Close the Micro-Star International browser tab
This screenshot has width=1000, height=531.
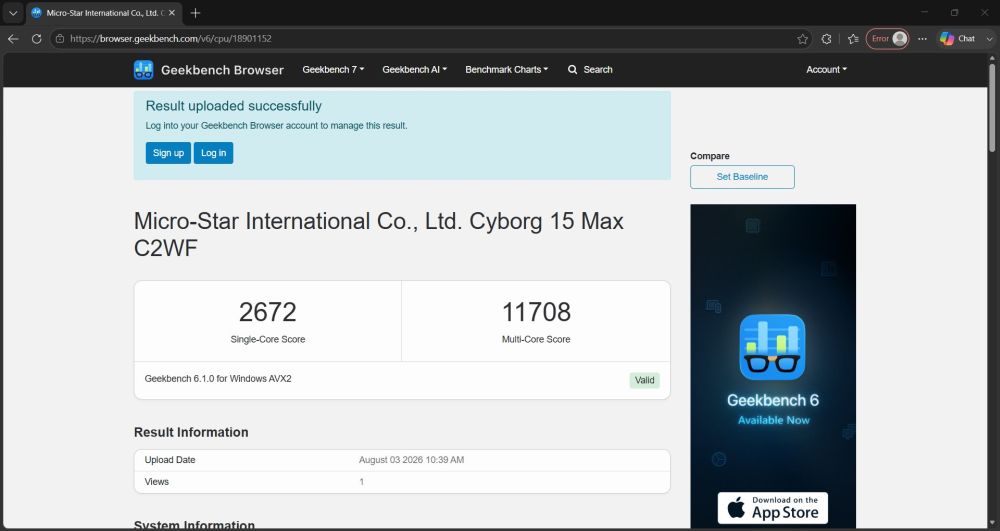[x=172, y=13]
